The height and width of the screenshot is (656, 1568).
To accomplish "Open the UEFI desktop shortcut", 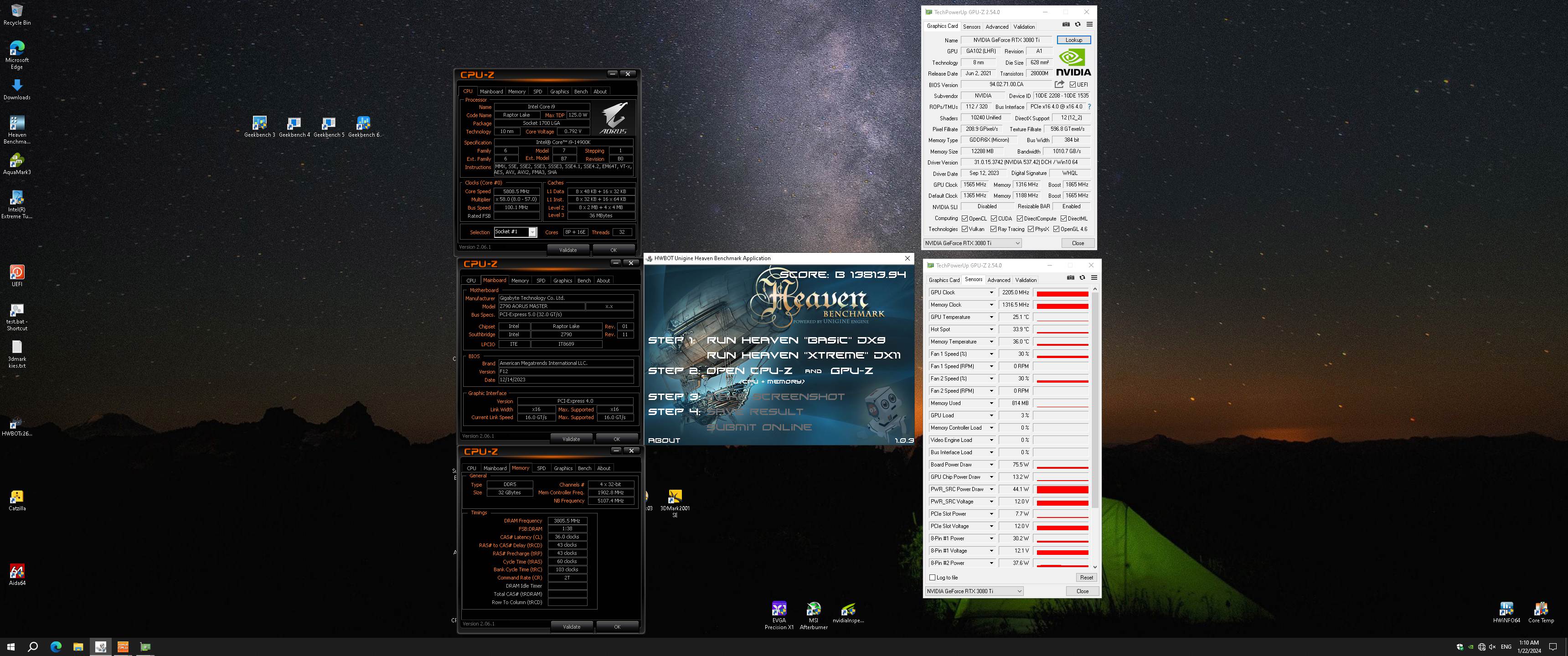I will point(17,276).
